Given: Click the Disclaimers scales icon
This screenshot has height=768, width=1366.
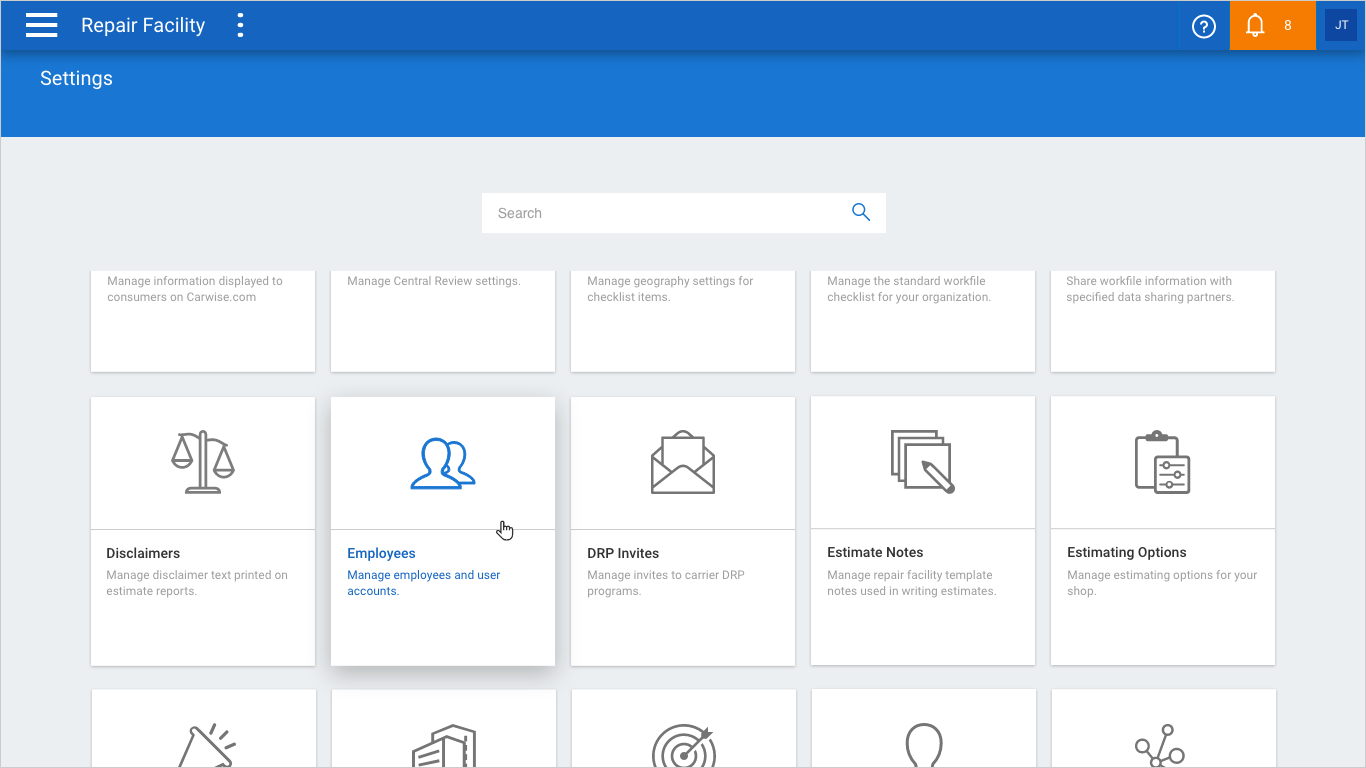Looking at the screenshot, I should pyautogui.click(x=202, y=462).
